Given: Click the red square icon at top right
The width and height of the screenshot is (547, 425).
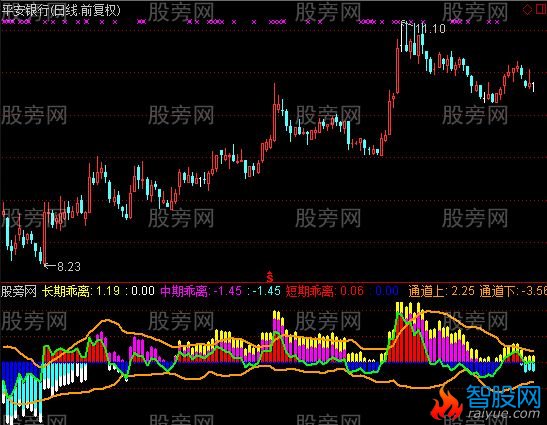Looking at the screenshot, I should [x=542, y=9].
